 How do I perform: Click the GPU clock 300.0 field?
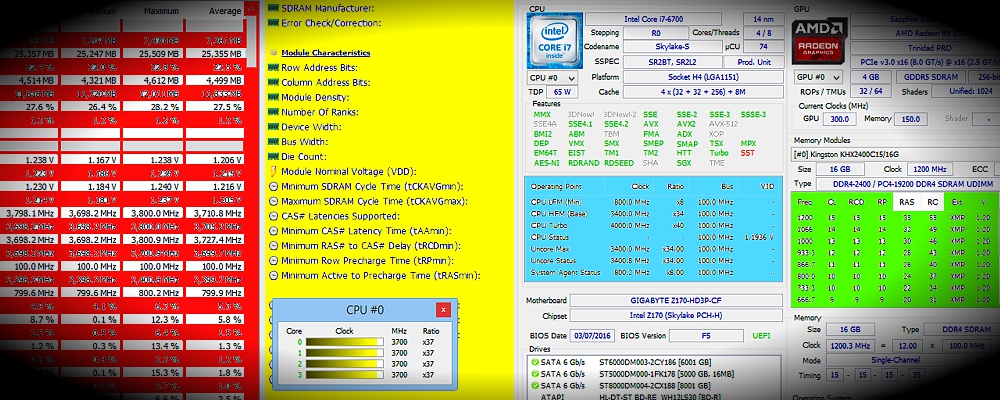(839, 119)
